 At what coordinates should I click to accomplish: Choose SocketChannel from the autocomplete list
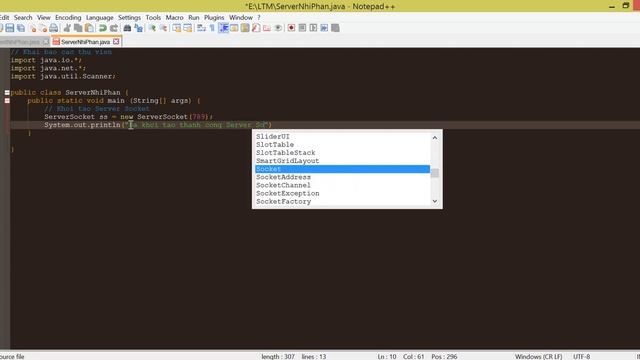[x=342, y=185]
